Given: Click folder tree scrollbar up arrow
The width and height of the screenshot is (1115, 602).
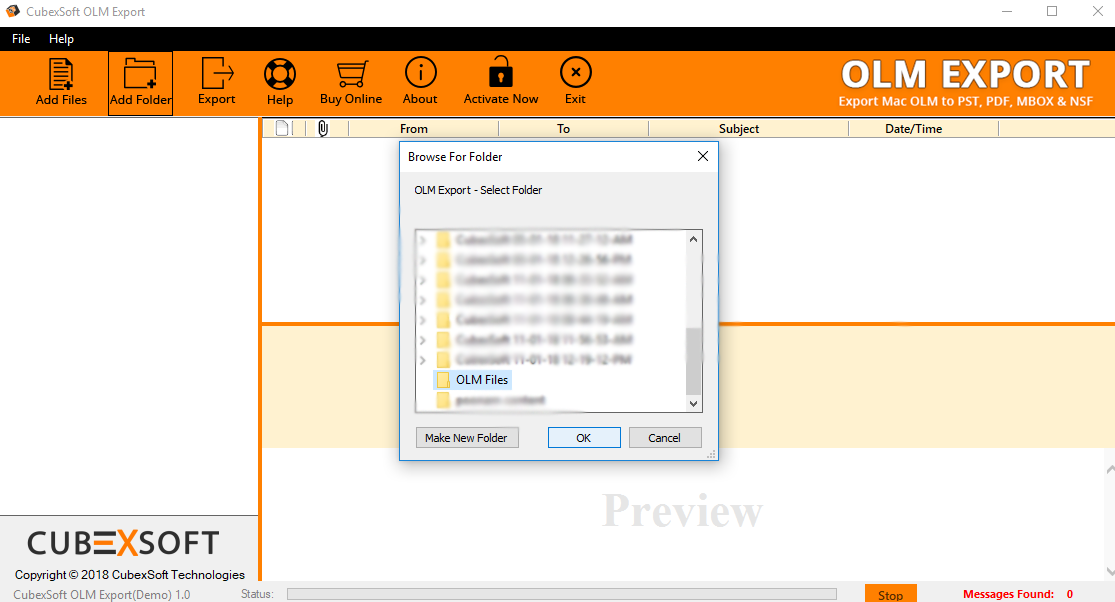Looking at the screenshot, I should (693, 240).
